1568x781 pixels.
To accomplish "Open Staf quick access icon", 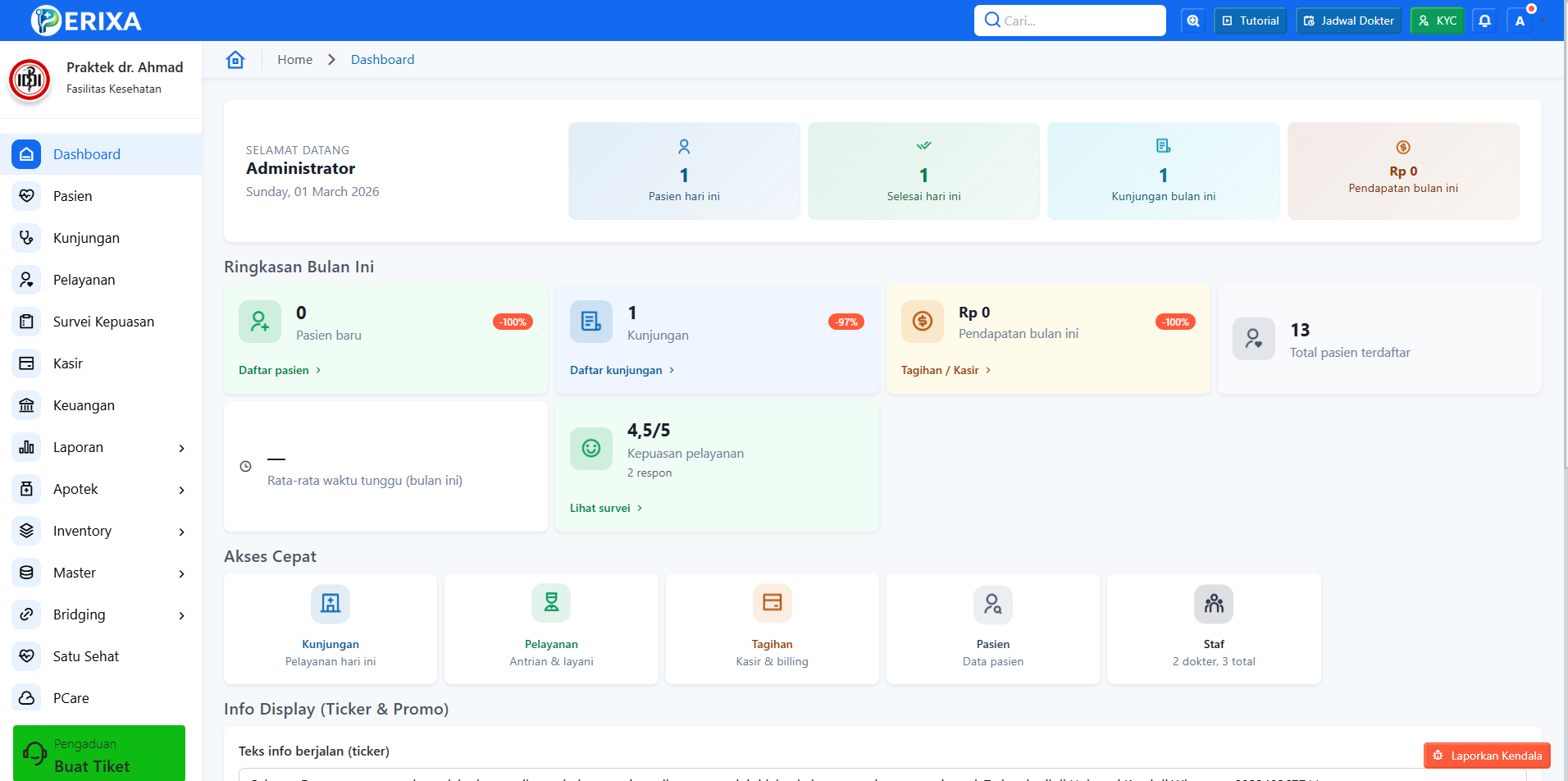I will (x=1213, y=604).
